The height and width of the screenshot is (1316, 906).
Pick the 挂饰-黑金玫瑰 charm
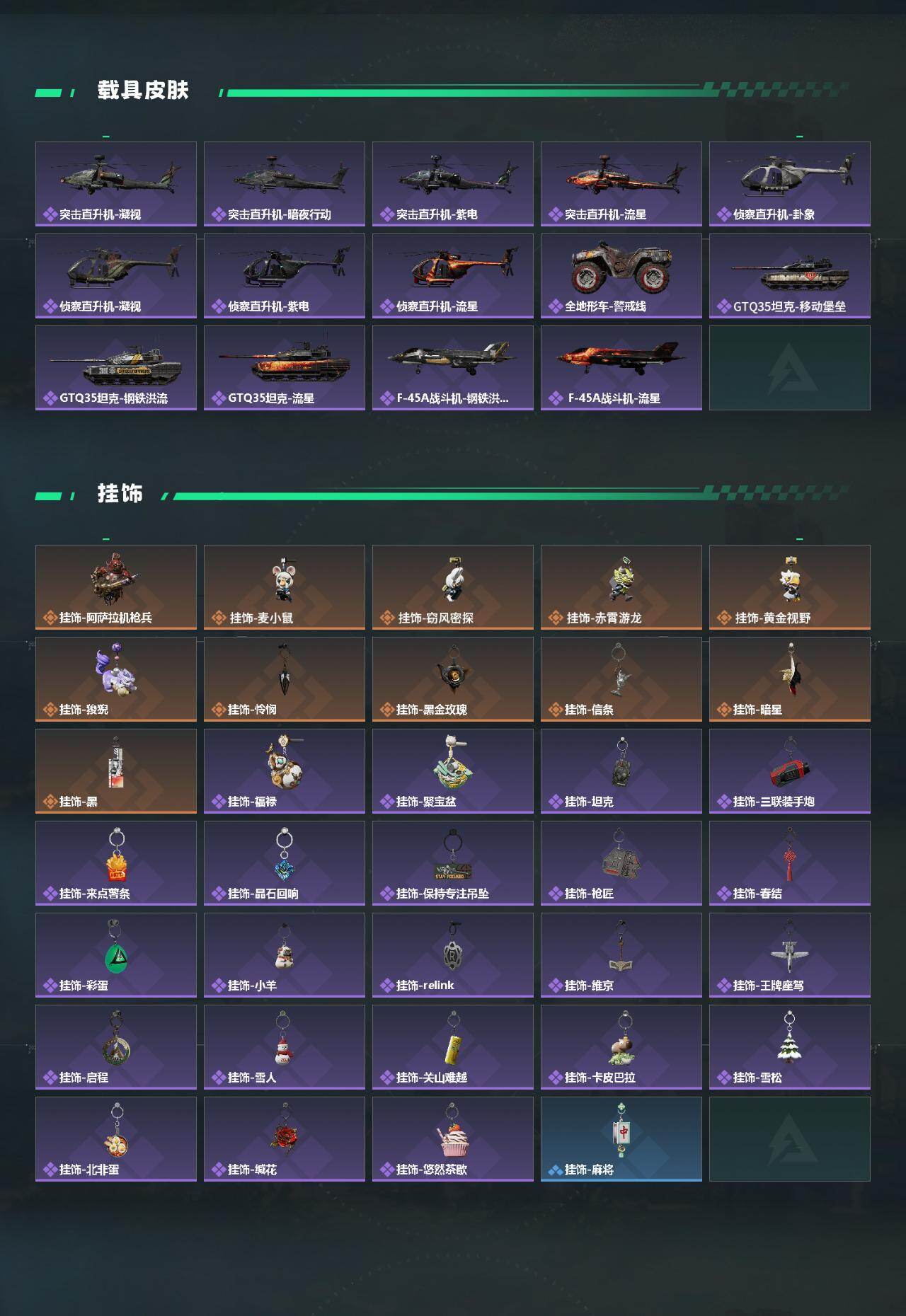453,679
